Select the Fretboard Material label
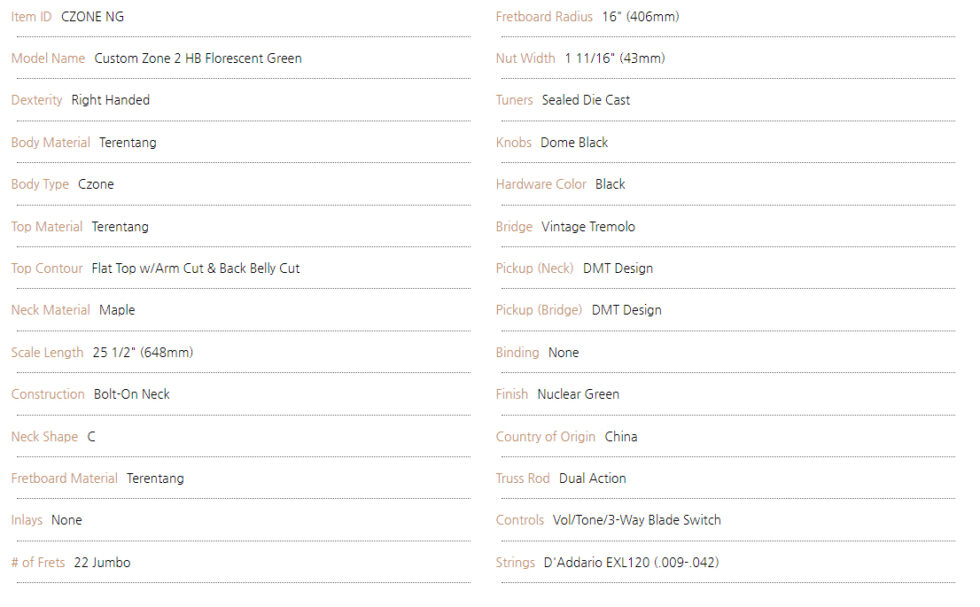 [x=64, y=478]
